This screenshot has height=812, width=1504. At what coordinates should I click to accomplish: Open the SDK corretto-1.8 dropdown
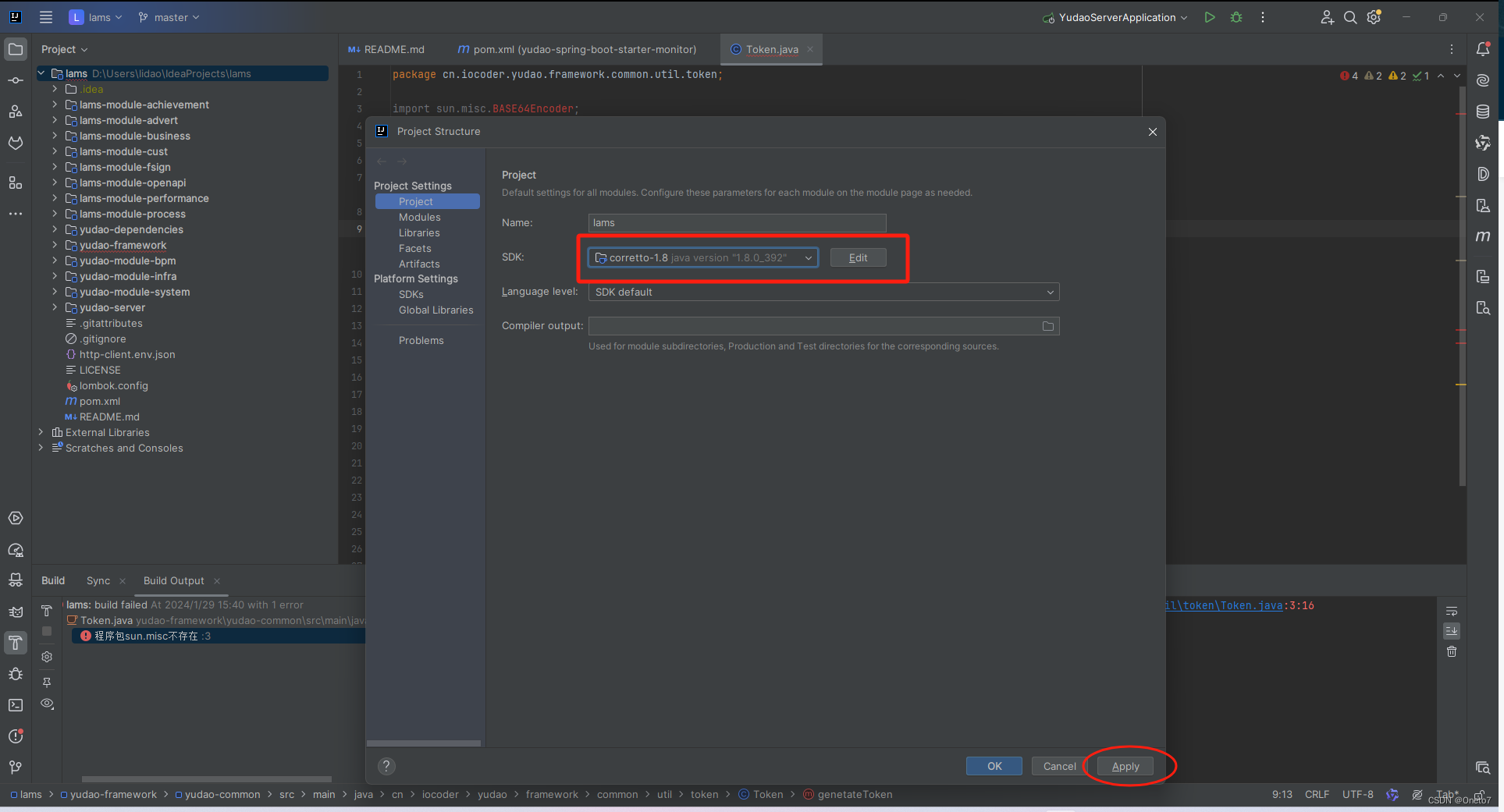click(x=703, y=257)
